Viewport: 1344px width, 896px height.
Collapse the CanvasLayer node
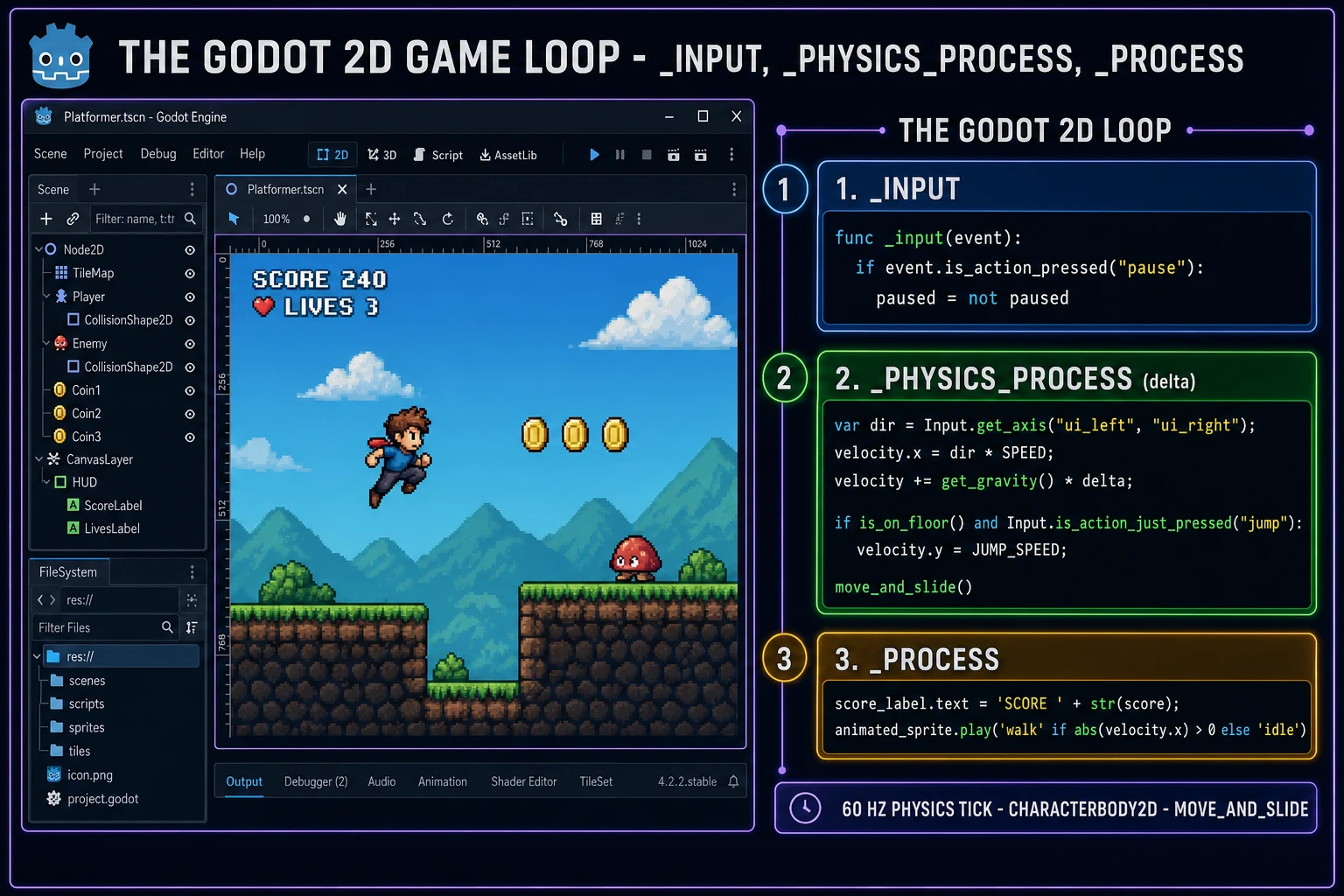(38, 458)
